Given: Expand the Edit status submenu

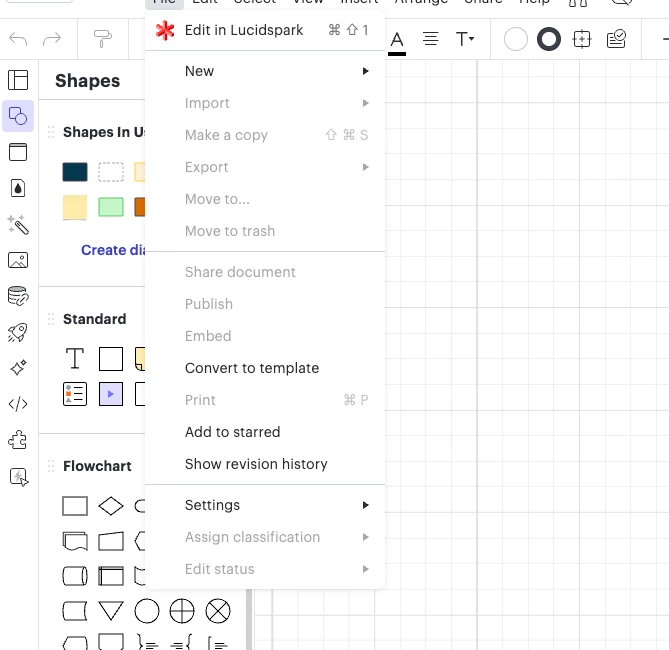Looking at the screenshot, I should (x=265, y=569).
